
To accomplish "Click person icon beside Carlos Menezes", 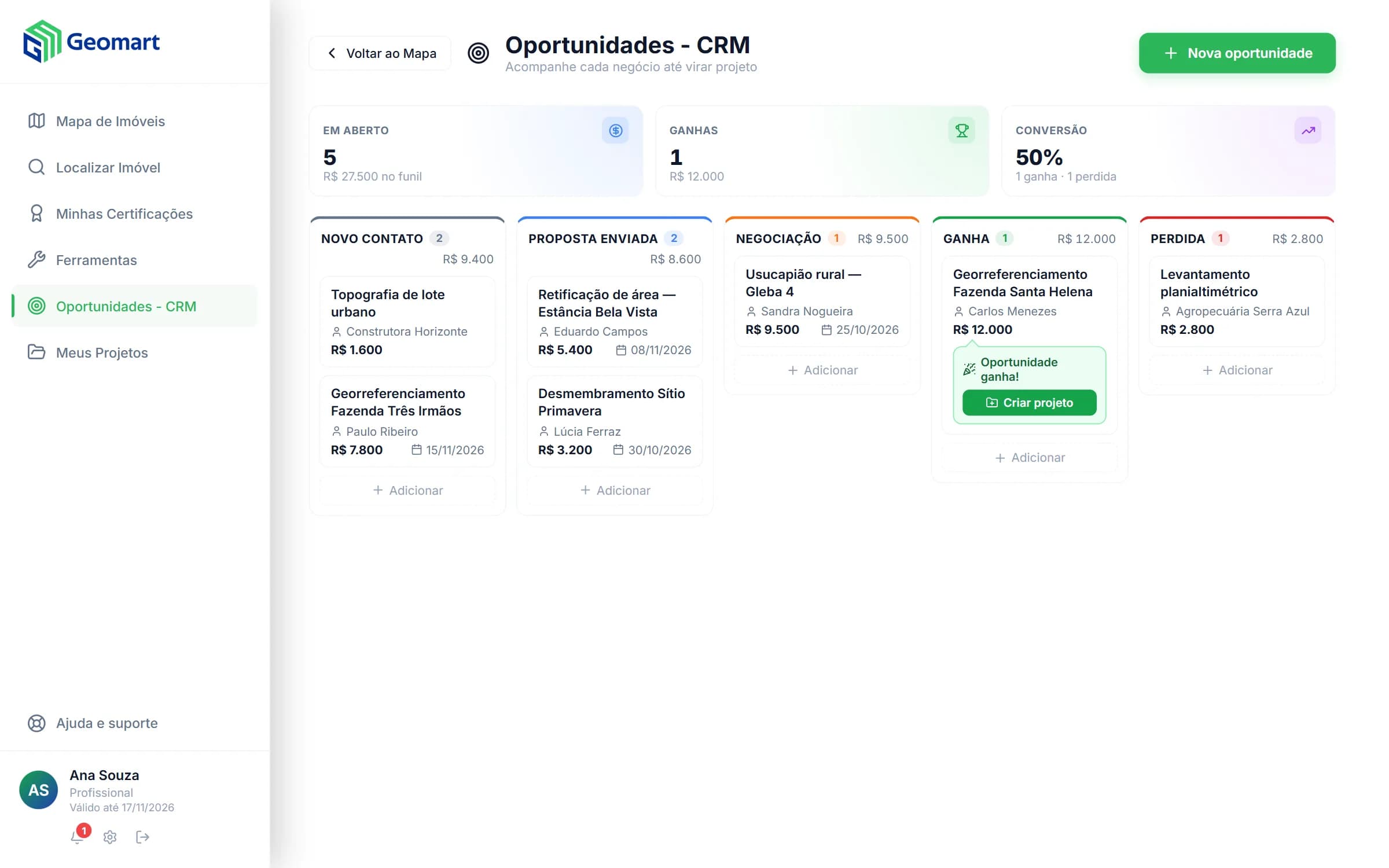I will point(958,312).
